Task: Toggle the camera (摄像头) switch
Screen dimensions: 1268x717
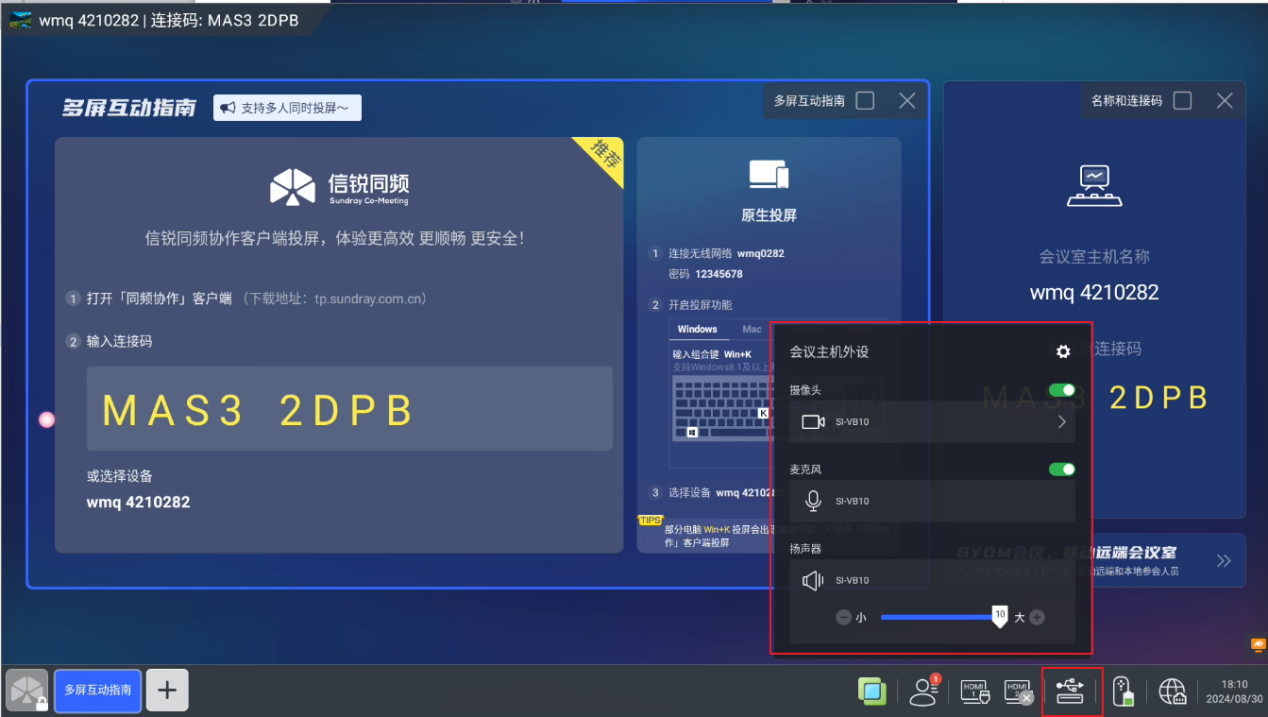Action: (1062, 390)
